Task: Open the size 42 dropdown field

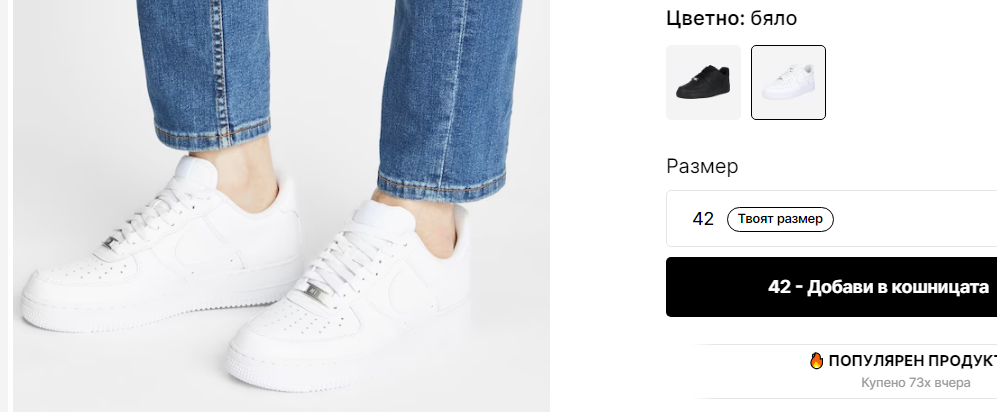Action: 832,219
